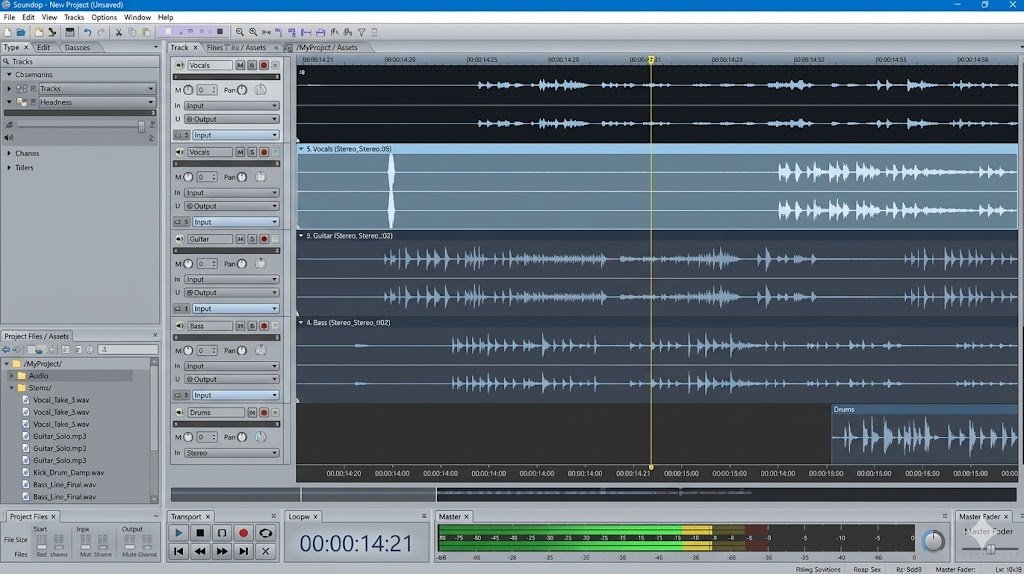Screen dimensions: 1024x574
Task: Expand the Tollers section in left panel
Action: (x=9, y=167)
